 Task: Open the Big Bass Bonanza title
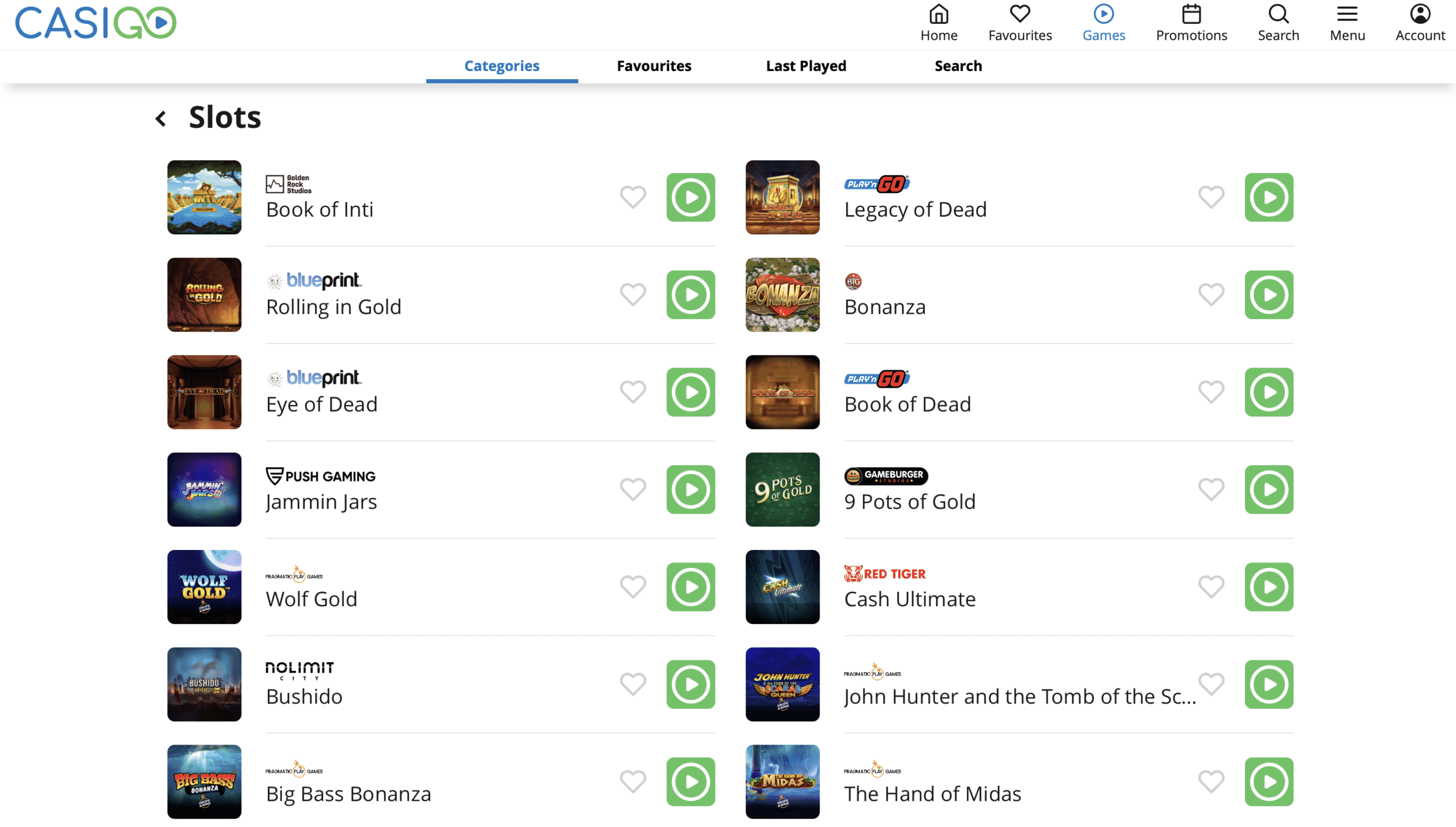click(348, 794)
